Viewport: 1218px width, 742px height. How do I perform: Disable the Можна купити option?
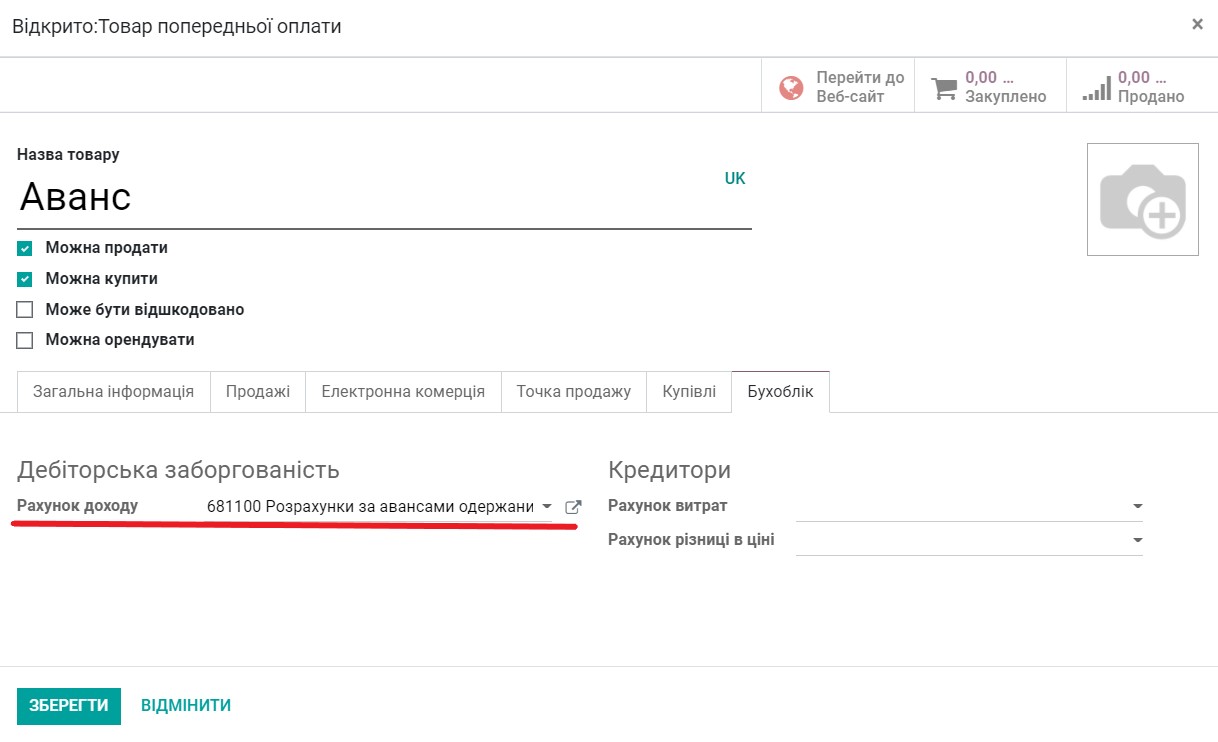25,278
